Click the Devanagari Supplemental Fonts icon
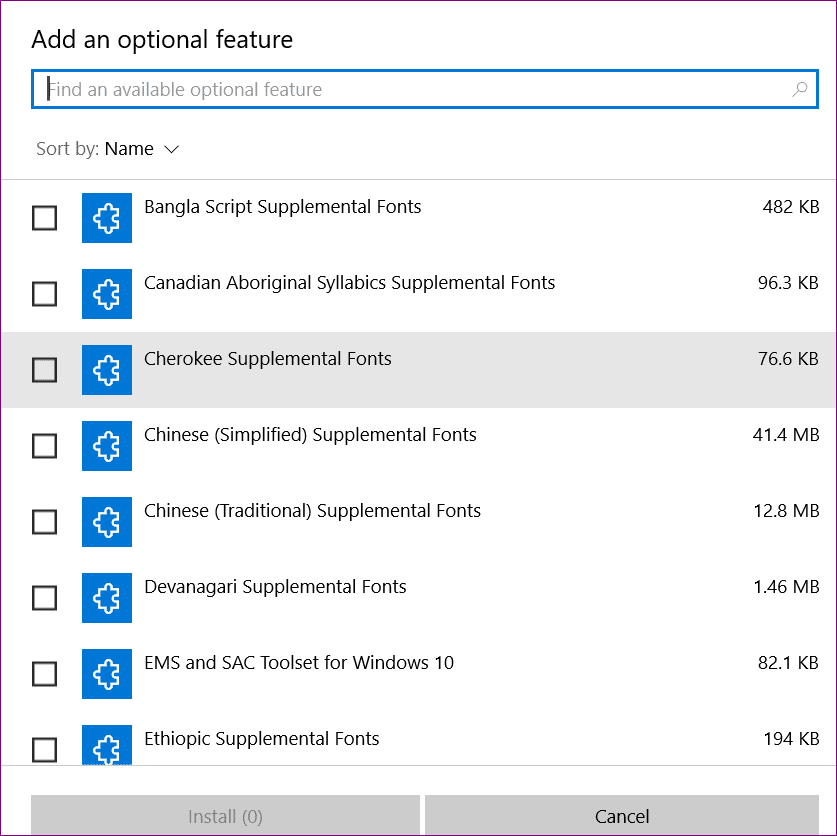 coord(106,598)
